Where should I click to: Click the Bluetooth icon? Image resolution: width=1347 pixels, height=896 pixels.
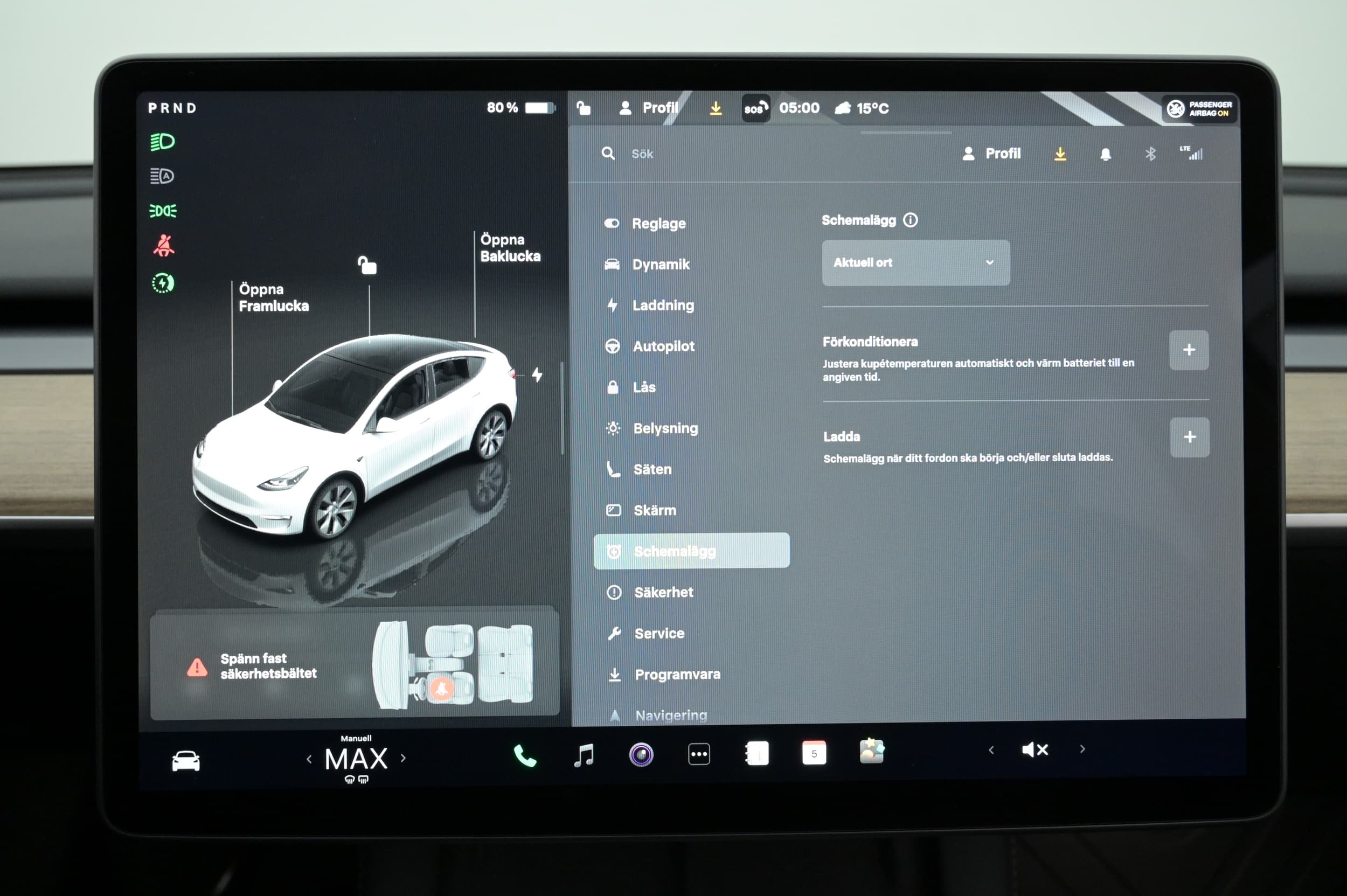click(1150, 154)
